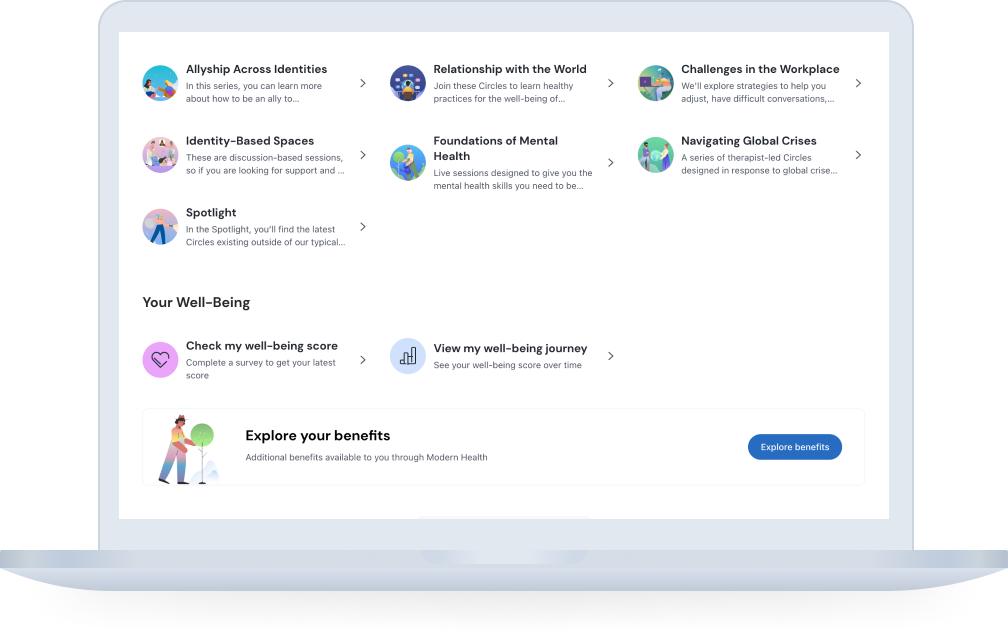Click 'Additional benefits available to you' text

coord(366,458)
